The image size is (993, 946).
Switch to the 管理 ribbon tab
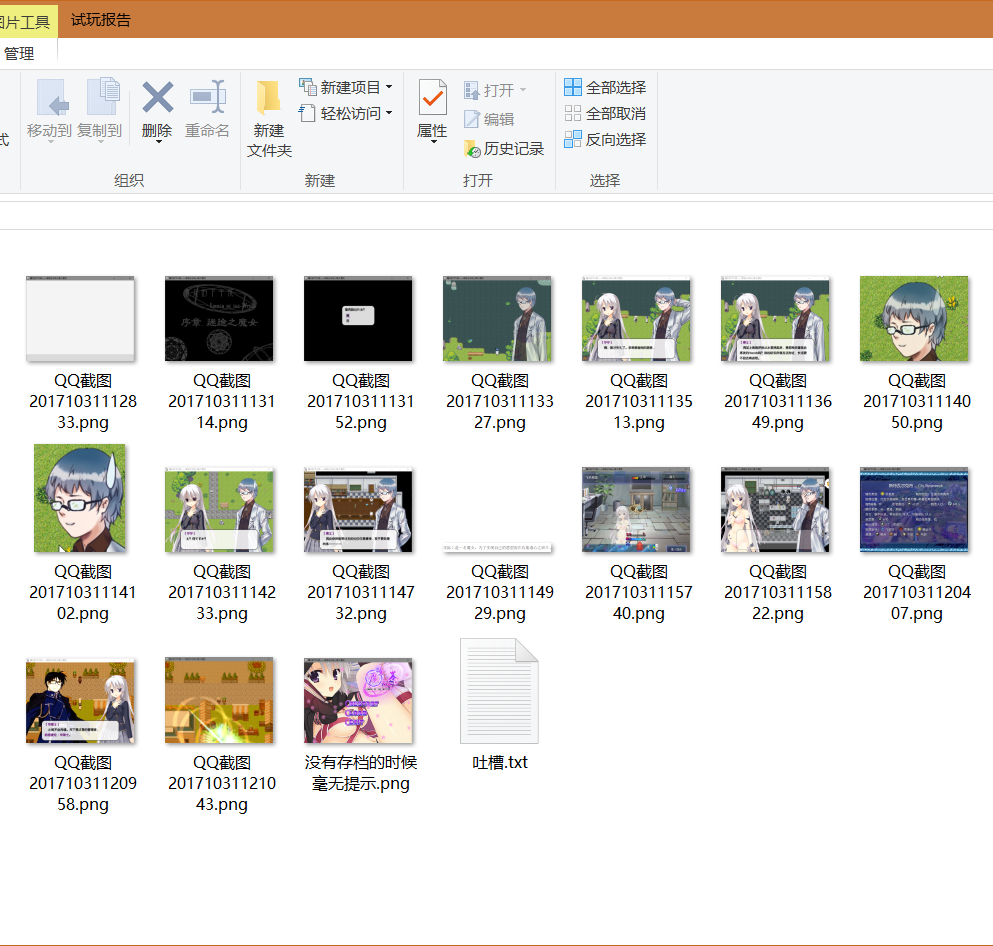click(19, 54)
